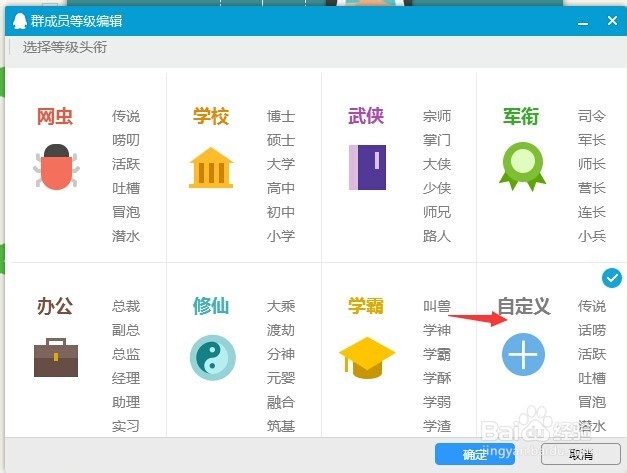Choose the 学校 category heading
This screenshot has height=473, width=627.
pos(211,116)
